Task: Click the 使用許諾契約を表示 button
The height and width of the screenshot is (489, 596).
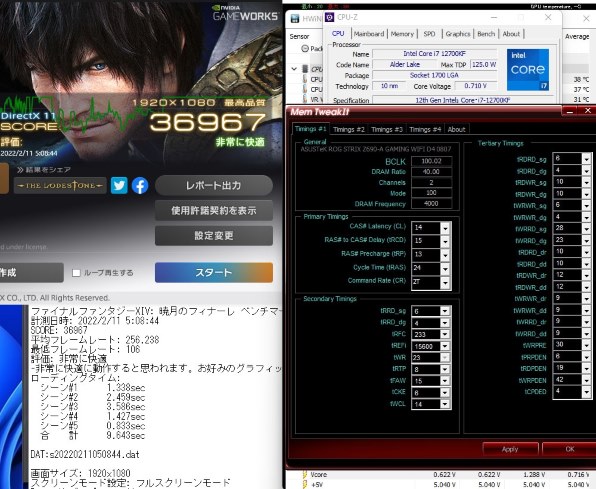Action: tap(214, 210)
